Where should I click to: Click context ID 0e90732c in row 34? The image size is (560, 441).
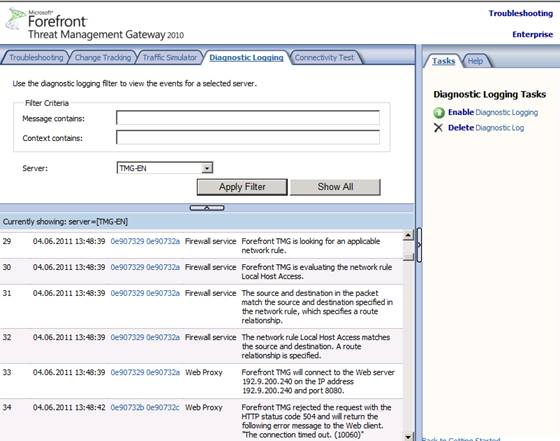[x=163, y=407]
